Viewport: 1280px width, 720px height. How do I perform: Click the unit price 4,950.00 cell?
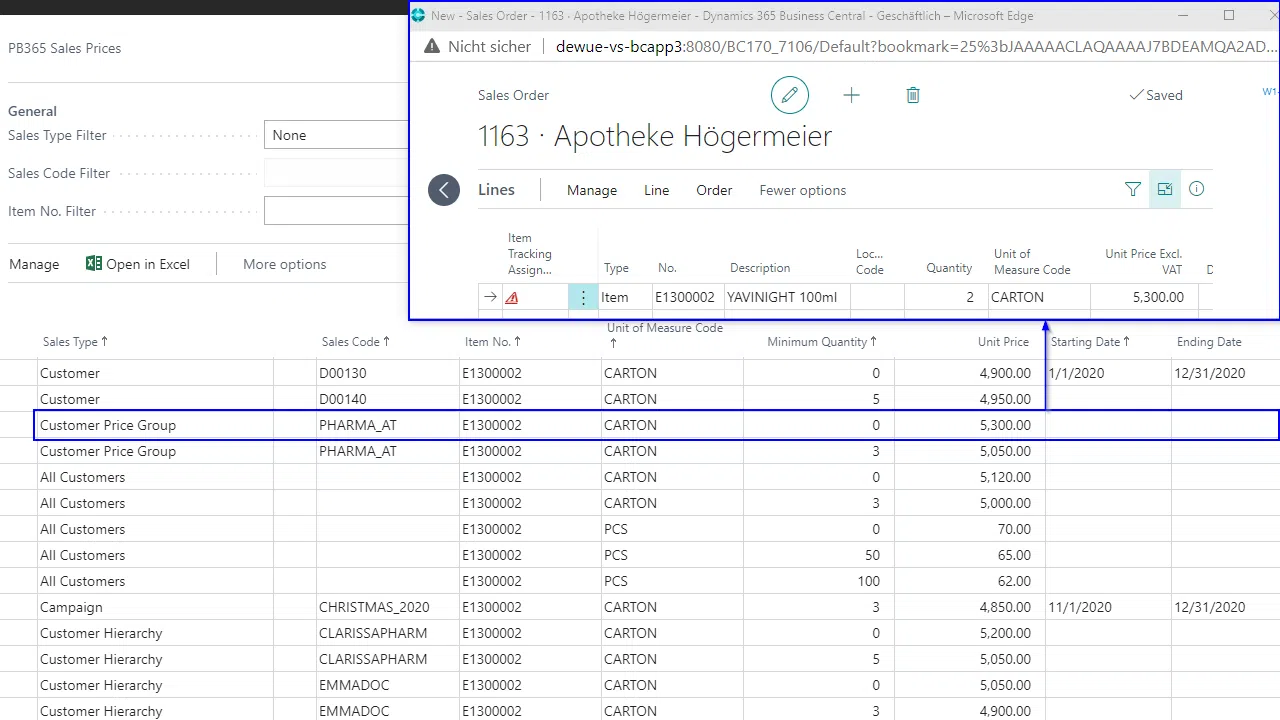pyautogui.click(x=1005, y=399)
